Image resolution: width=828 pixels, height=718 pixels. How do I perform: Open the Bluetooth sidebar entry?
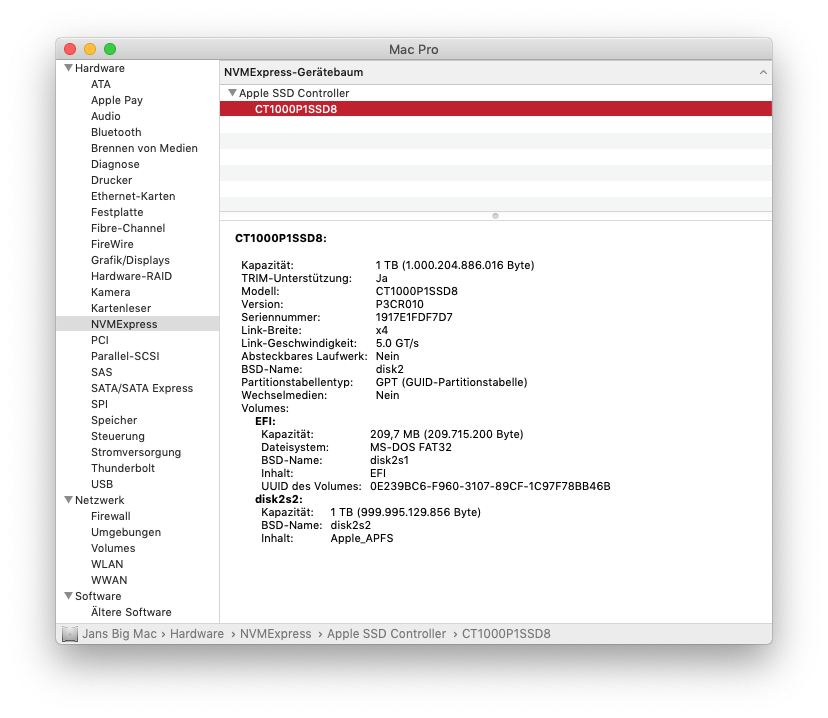(116, 132)
